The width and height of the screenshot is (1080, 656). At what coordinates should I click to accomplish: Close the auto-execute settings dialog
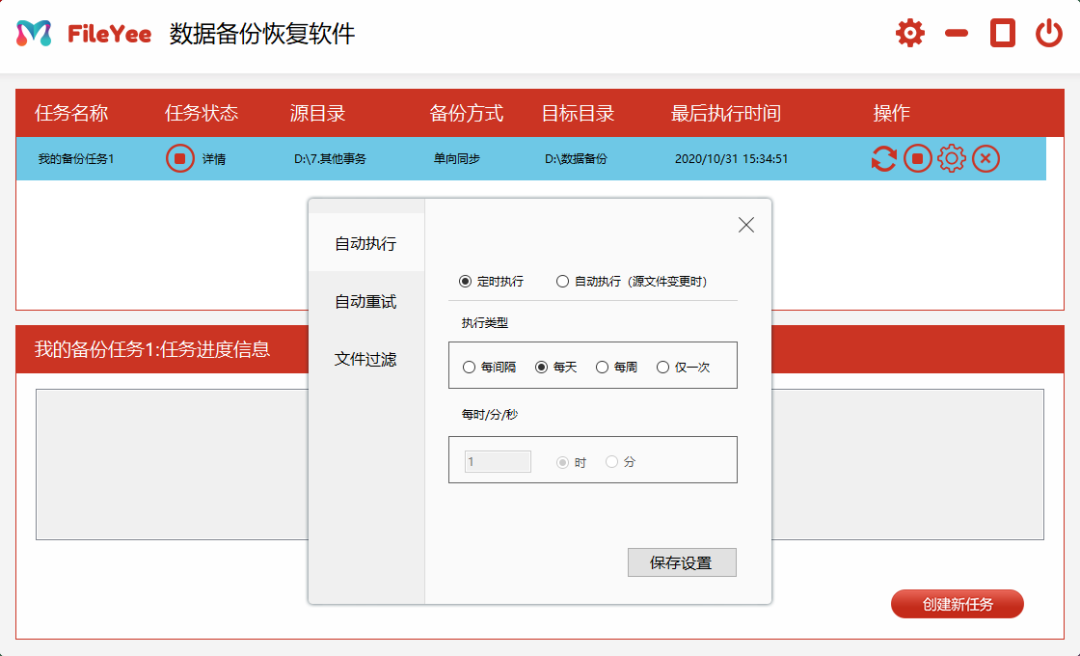click(746, 225)
